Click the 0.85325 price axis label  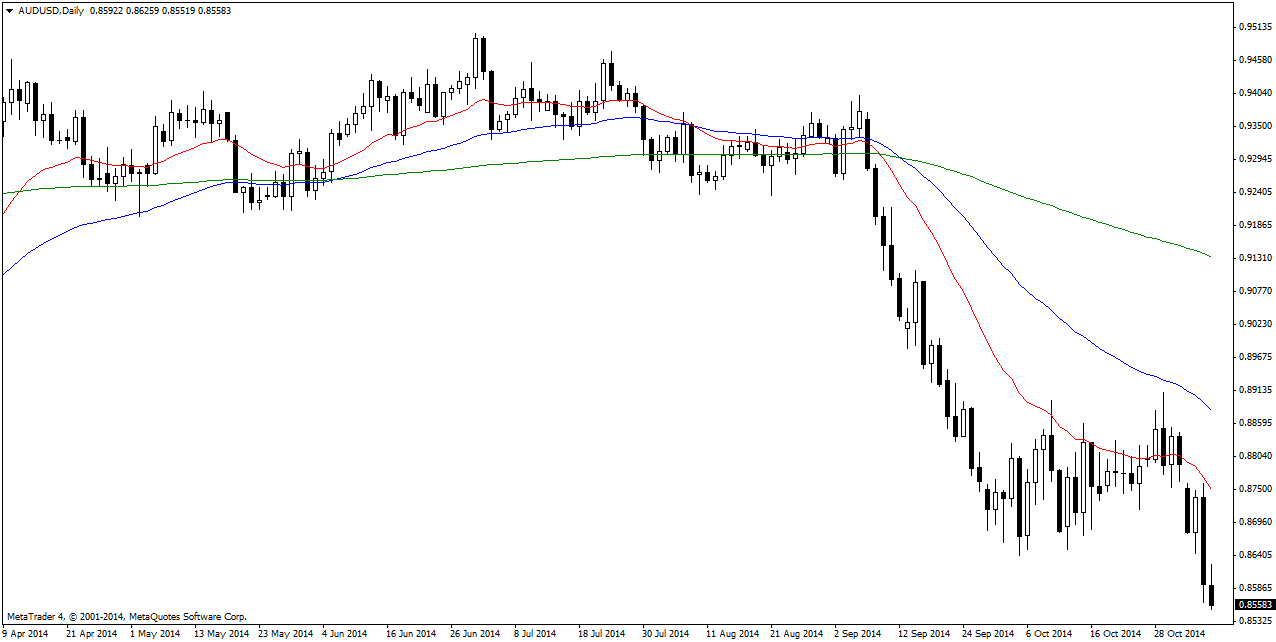[1254, 621]
